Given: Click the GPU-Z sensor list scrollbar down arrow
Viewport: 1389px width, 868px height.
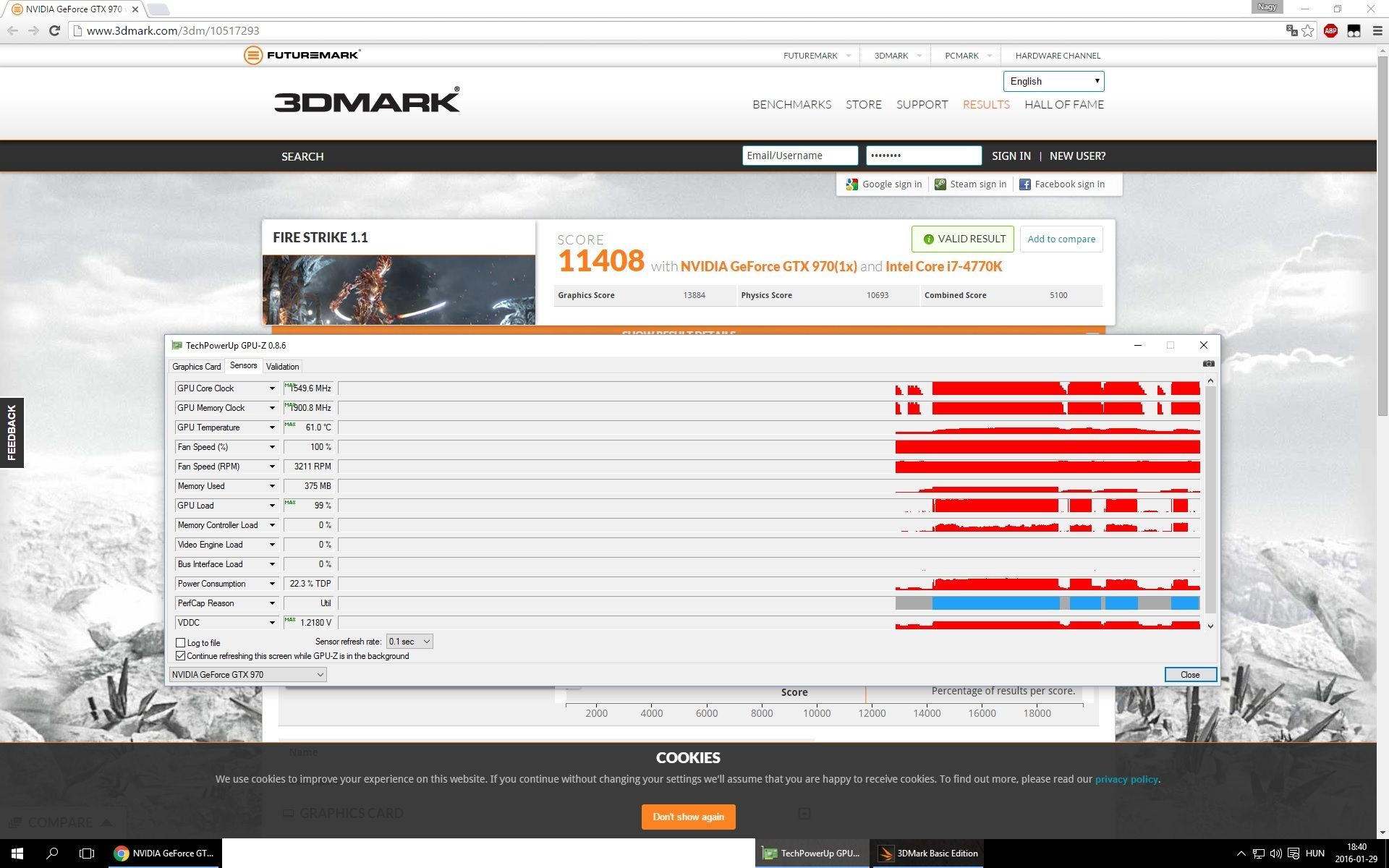Looking at the screenshot, I should pyautogui.click(x=1210, y=626).
